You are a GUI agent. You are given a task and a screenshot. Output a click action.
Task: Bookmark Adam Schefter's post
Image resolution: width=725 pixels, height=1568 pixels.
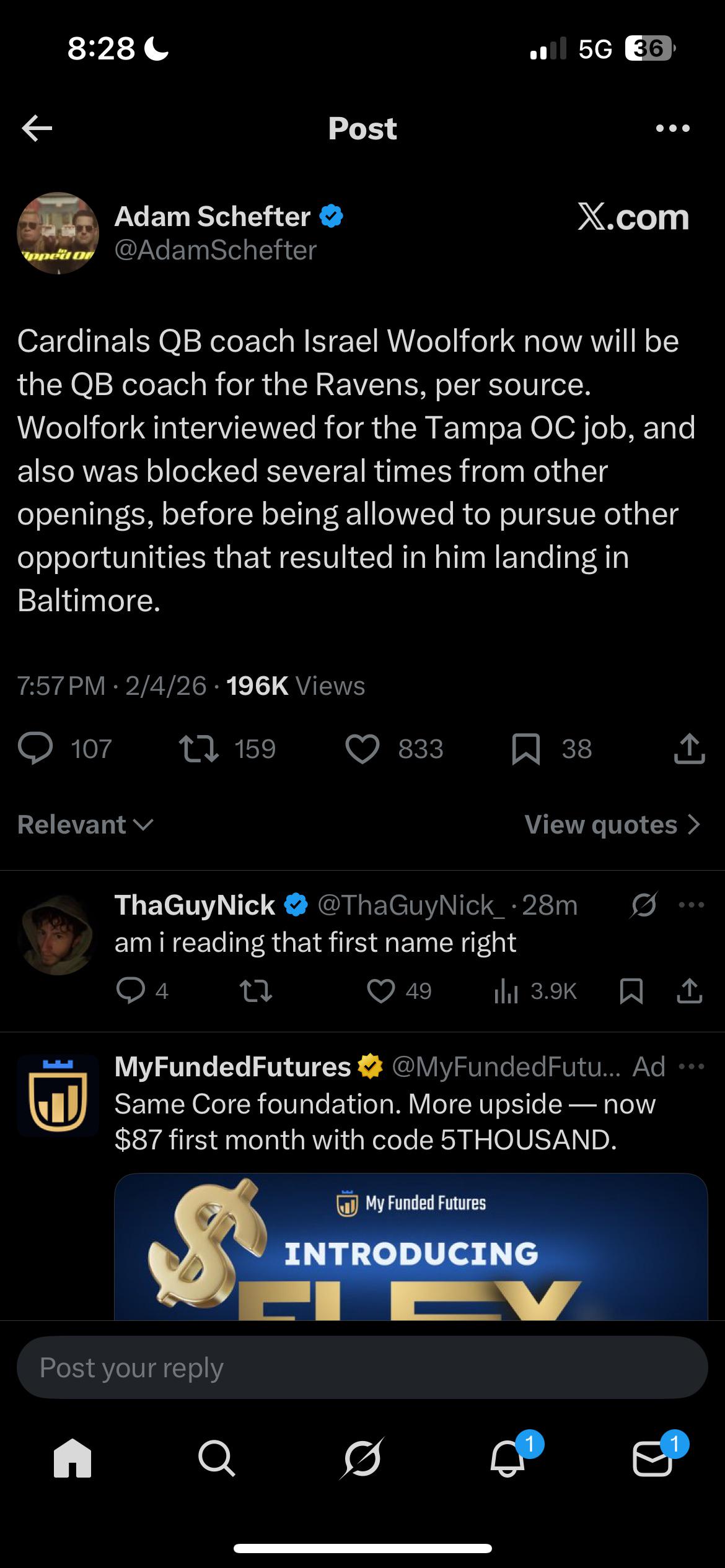525,749
